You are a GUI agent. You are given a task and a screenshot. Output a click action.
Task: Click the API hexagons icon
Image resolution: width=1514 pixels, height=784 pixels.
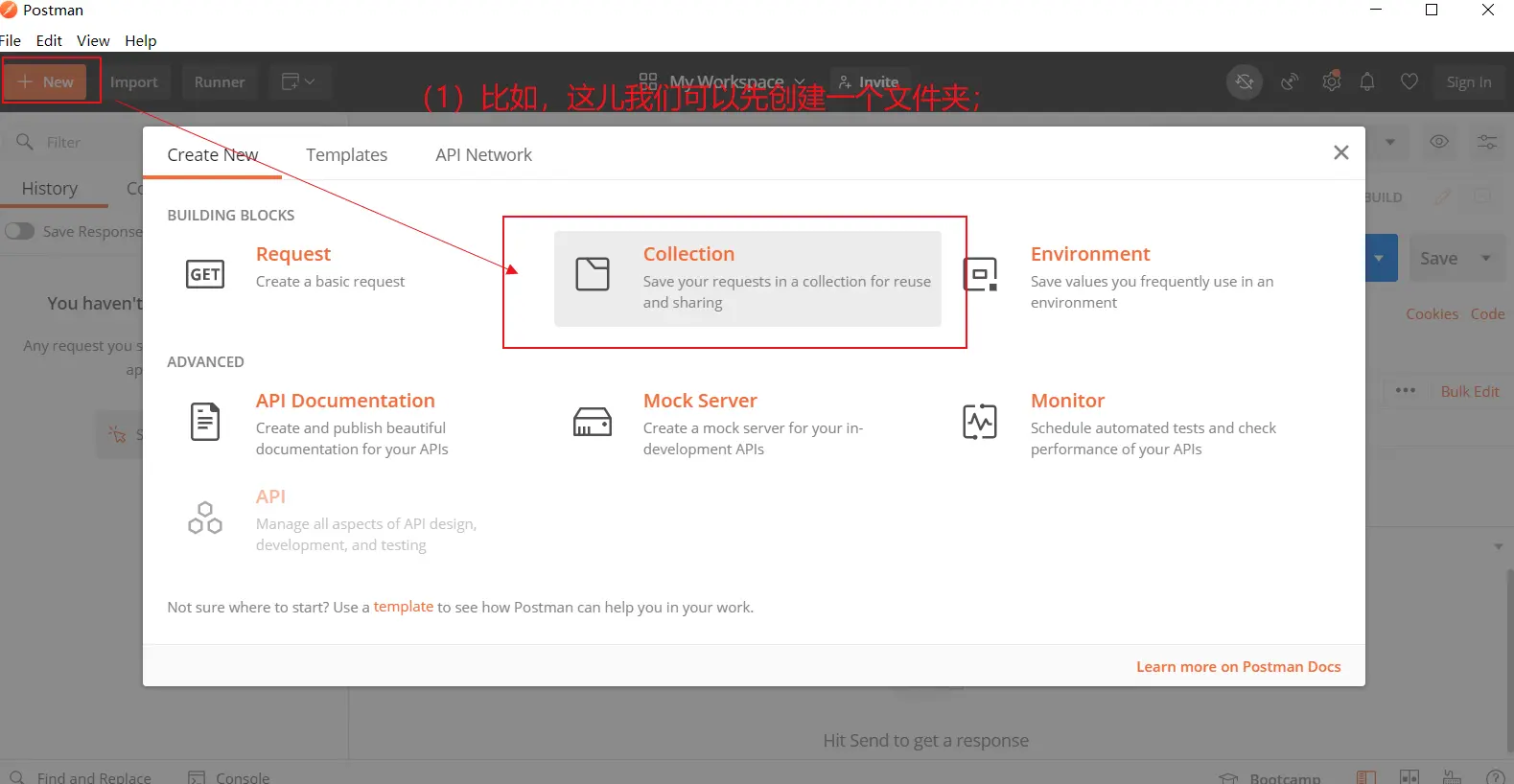pos(205,518)
